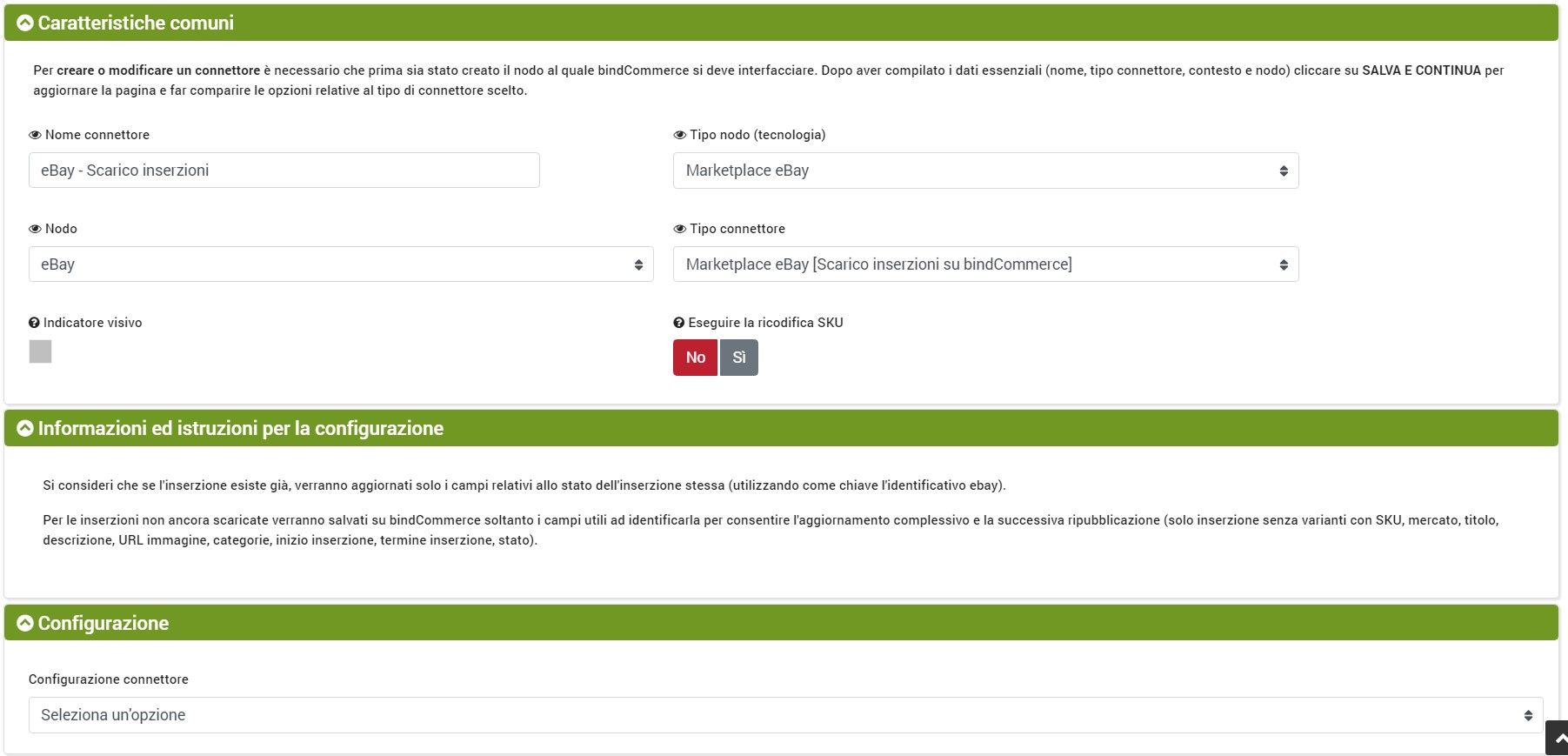The height and width of the screenshot is (756, 1568).
Task: Set ricodifica SKU to Sì
Action: 739,358
